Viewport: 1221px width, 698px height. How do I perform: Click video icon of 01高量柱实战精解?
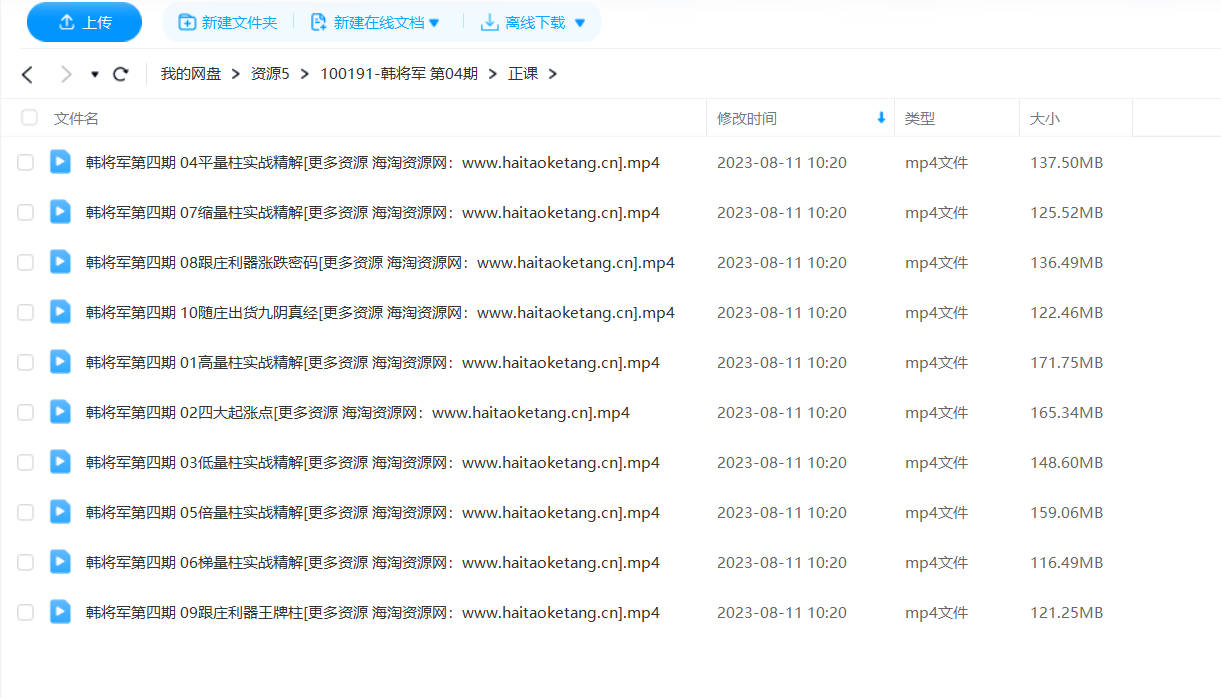click(61, 361)
